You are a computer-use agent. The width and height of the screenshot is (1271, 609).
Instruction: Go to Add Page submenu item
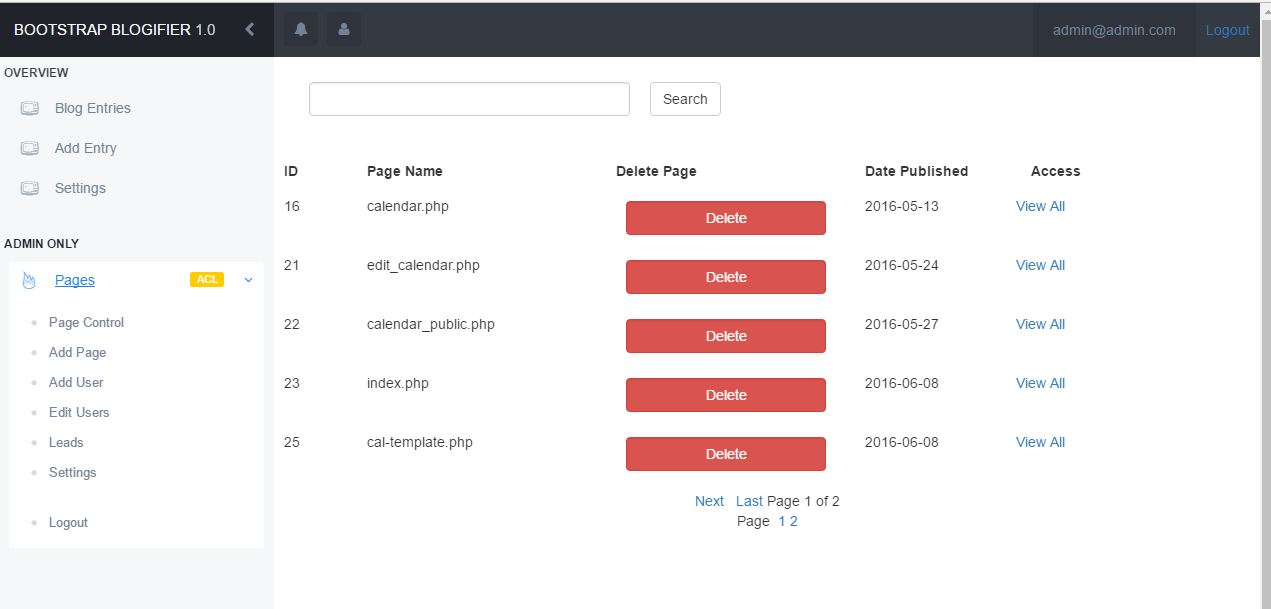(78, 352)
